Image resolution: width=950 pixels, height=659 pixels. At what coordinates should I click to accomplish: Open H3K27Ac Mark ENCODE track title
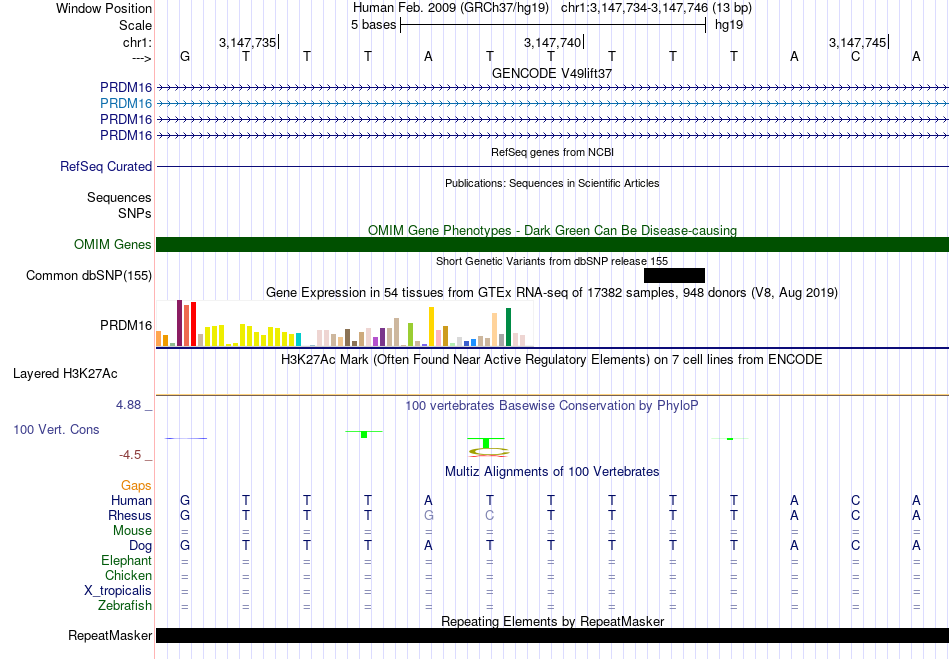tap(552, 360)
